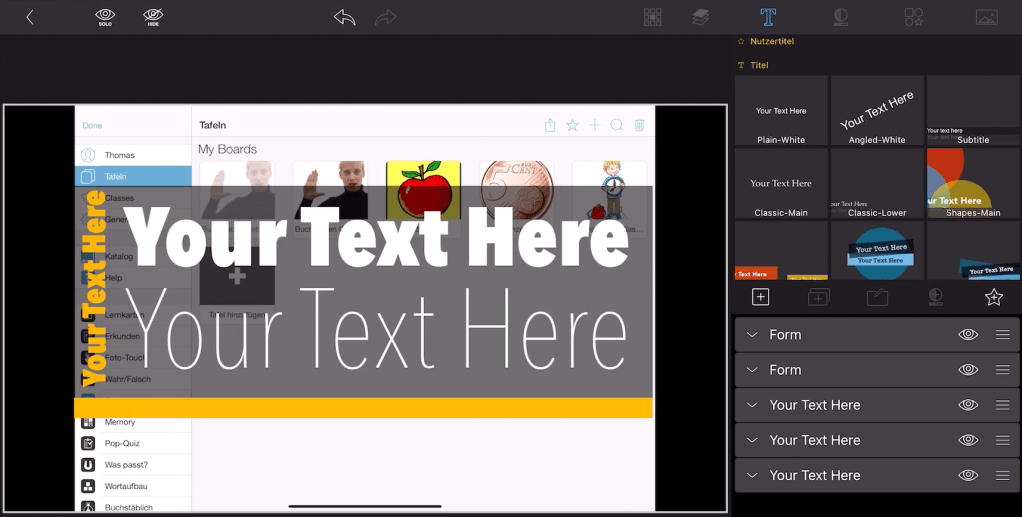Expand the first Form layer chevron
The width and height of the screenshot is (1022, 517).
point(752,335)
